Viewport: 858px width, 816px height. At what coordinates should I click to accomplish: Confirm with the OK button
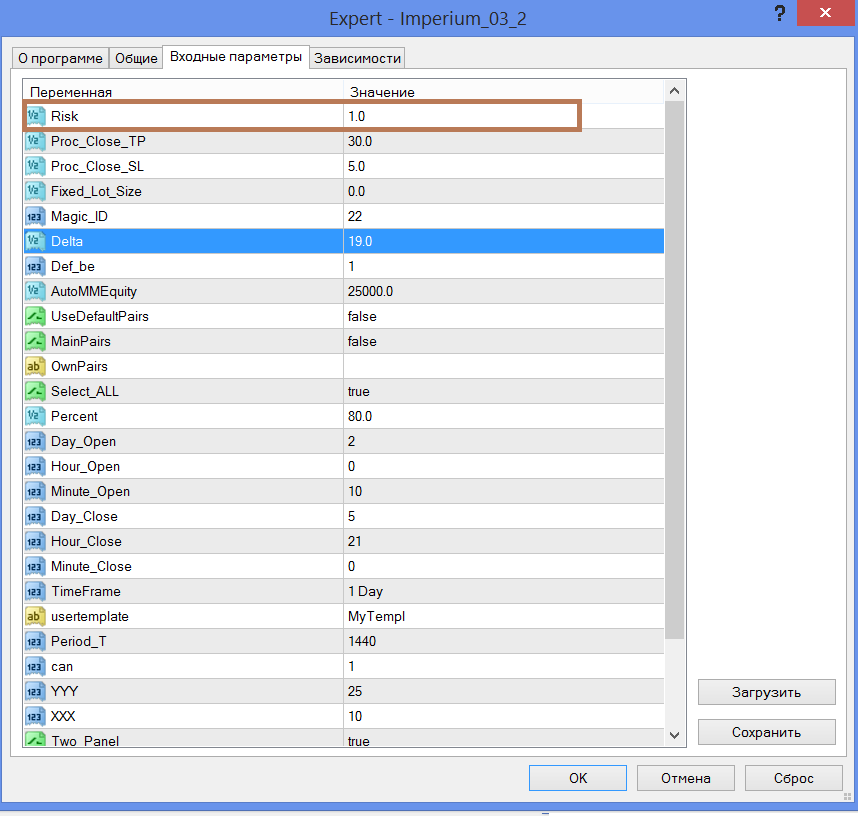pos(578,778)
